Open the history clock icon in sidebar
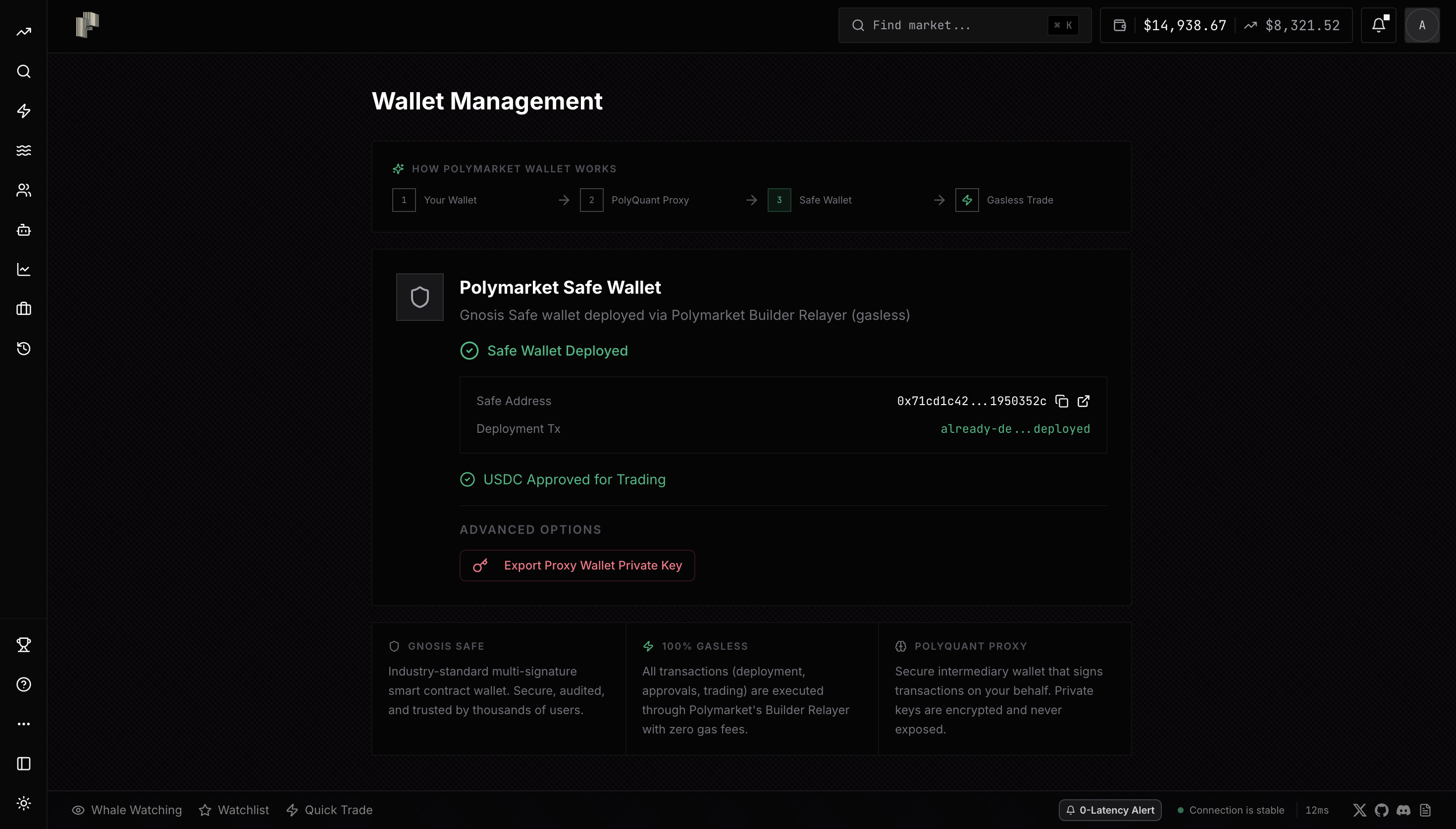Viewport: 1456px width, 829px height. point(23,349)
